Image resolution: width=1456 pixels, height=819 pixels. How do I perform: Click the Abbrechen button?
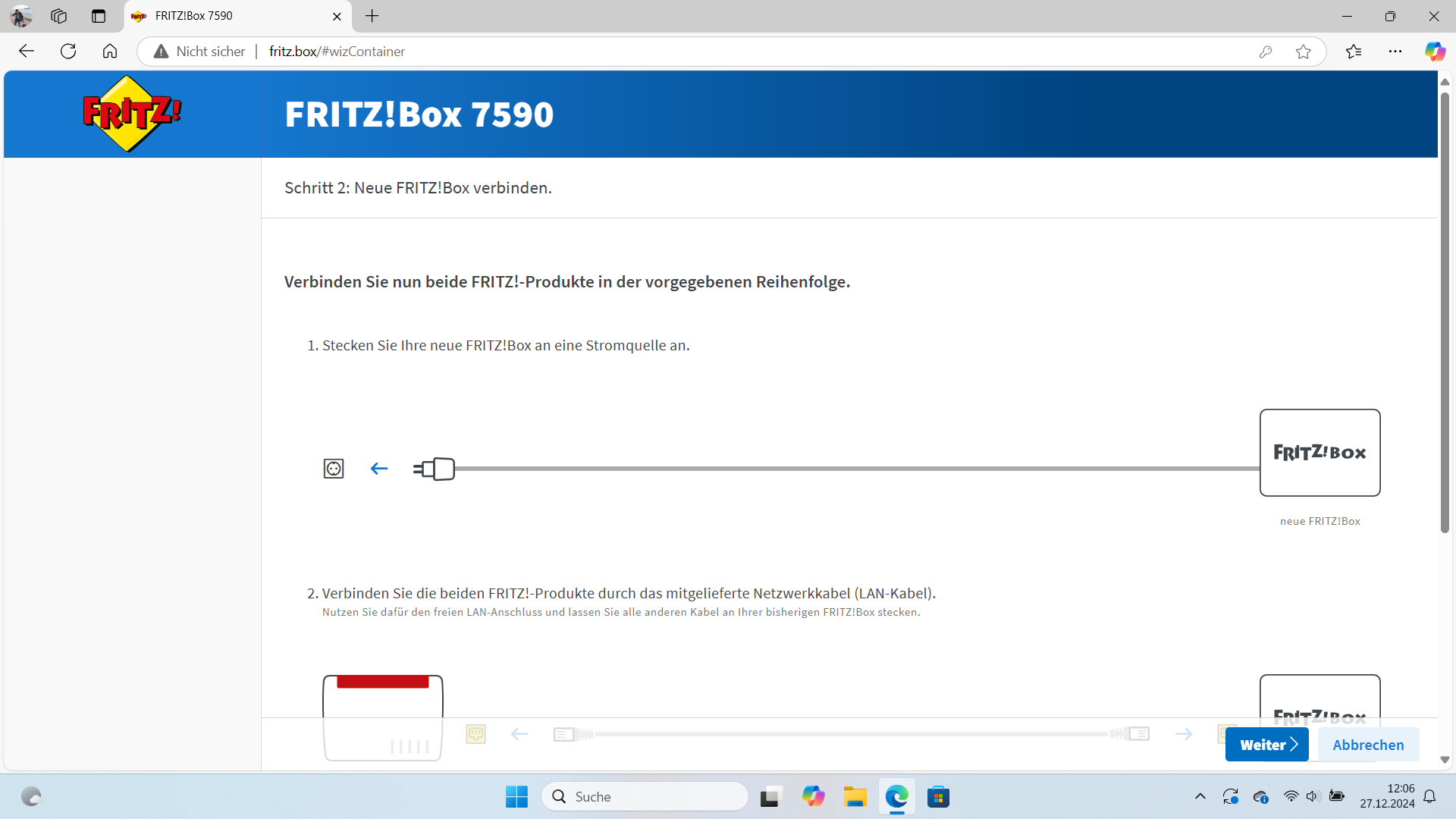[x=1368, y=745]
